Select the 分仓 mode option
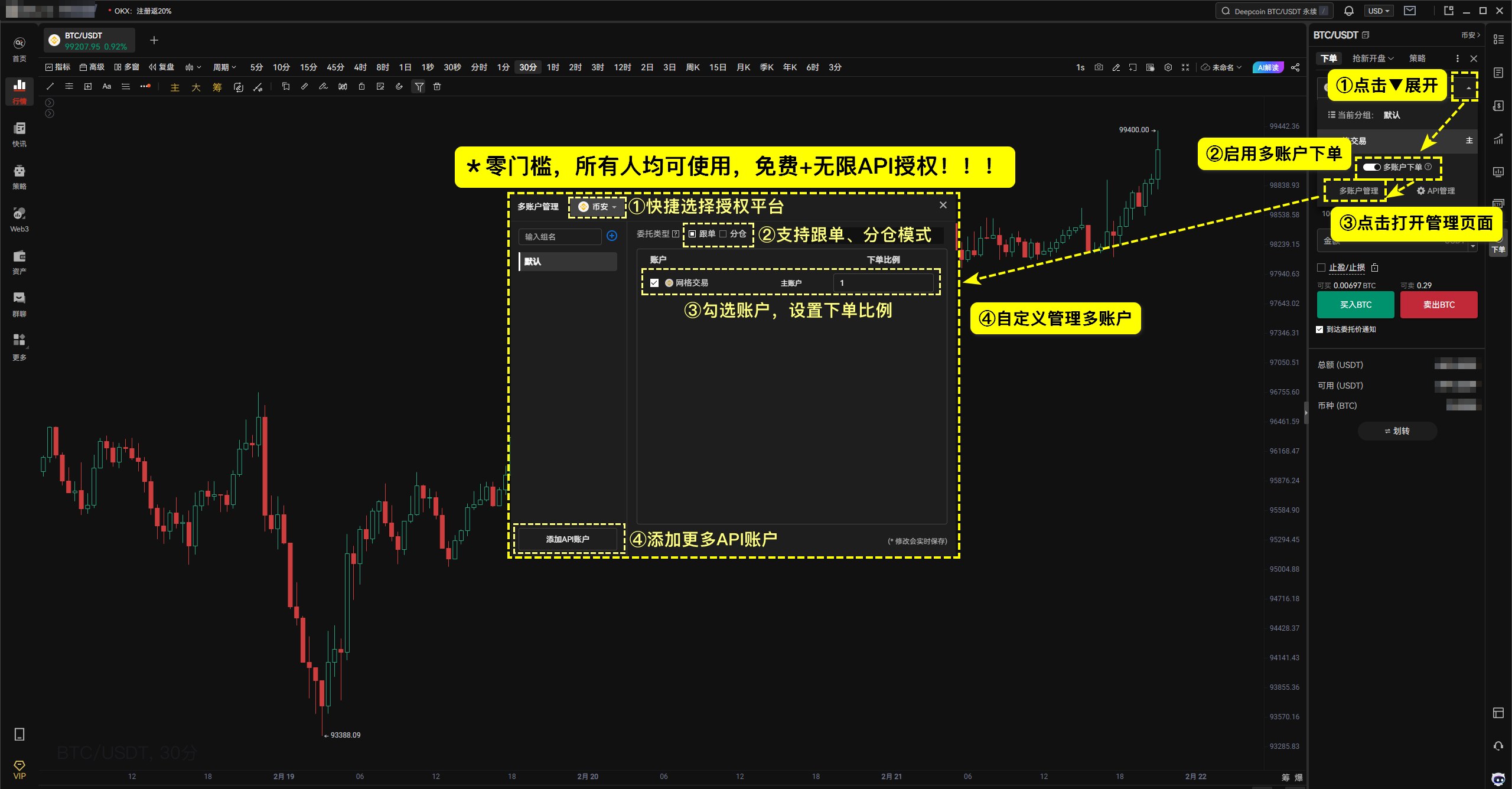Screen dimensions: 1512x789 pos(724,234)
